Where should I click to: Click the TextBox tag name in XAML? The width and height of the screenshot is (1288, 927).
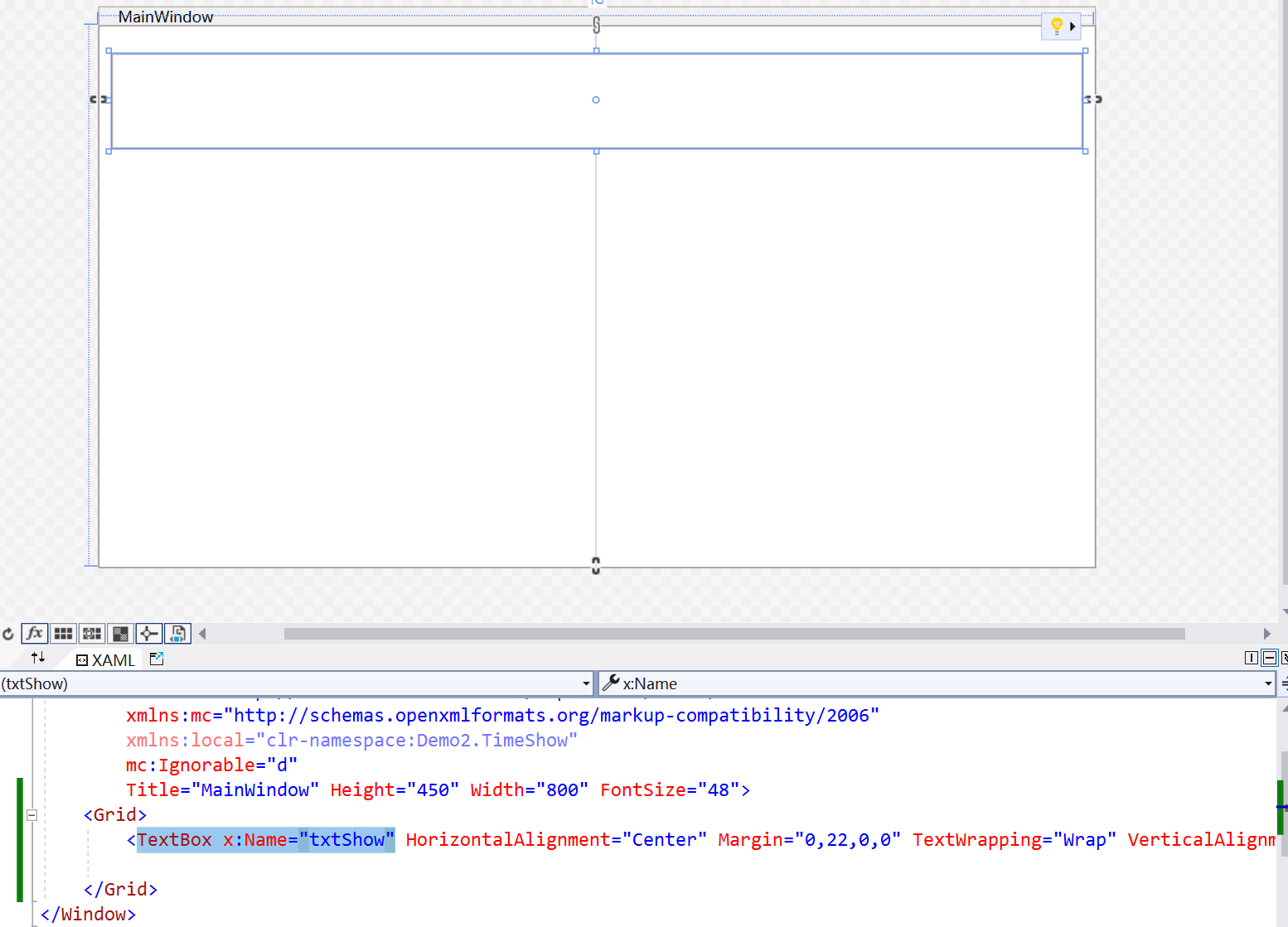coord(174,840)
